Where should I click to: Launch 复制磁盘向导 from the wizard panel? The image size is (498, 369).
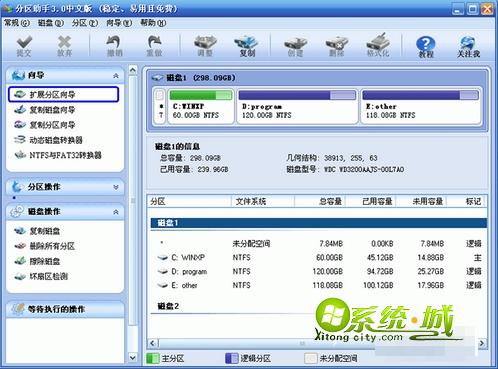[x=45, y=110]
